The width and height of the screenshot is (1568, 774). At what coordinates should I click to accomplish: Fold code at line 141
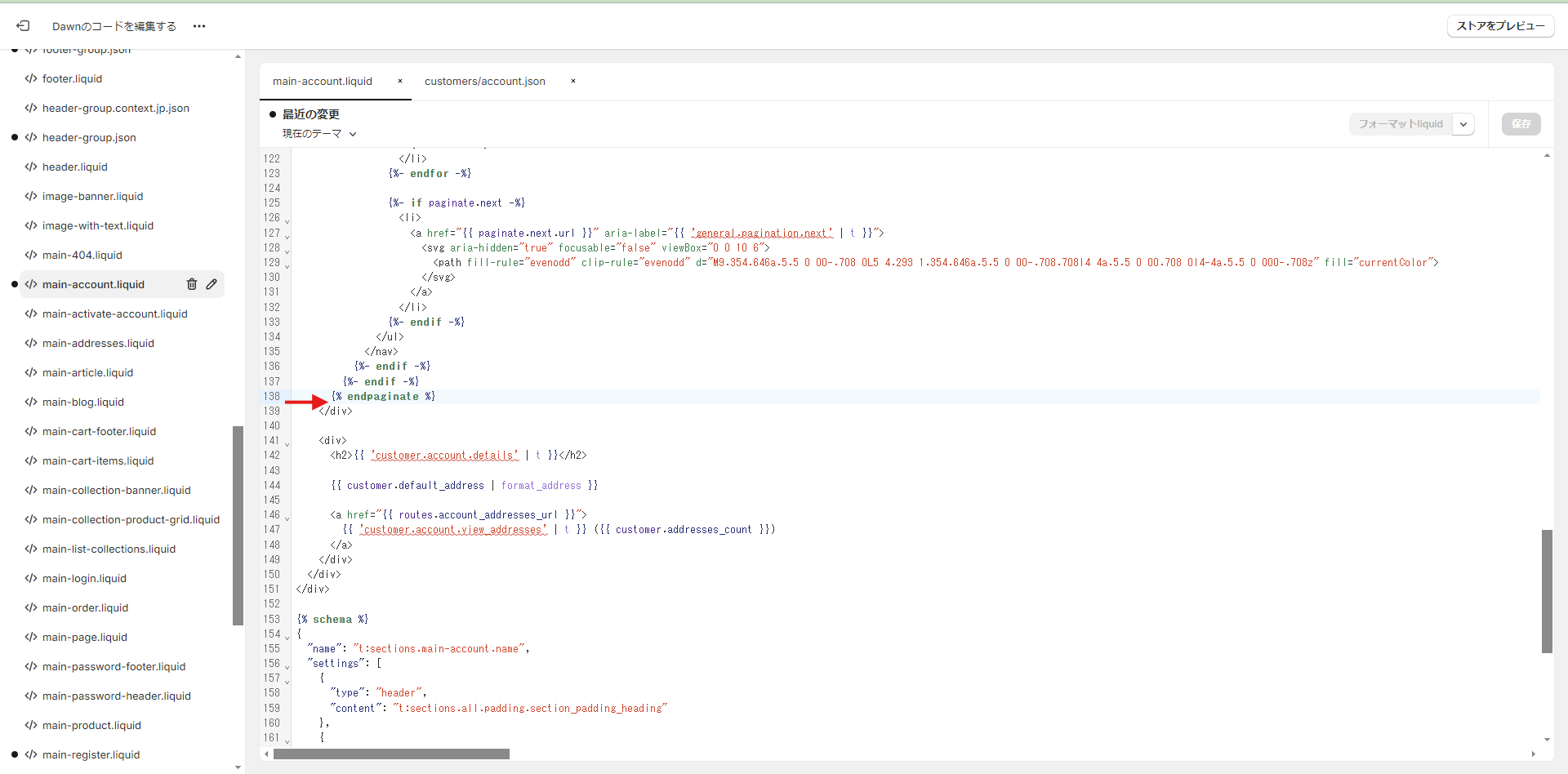(287, 443)
